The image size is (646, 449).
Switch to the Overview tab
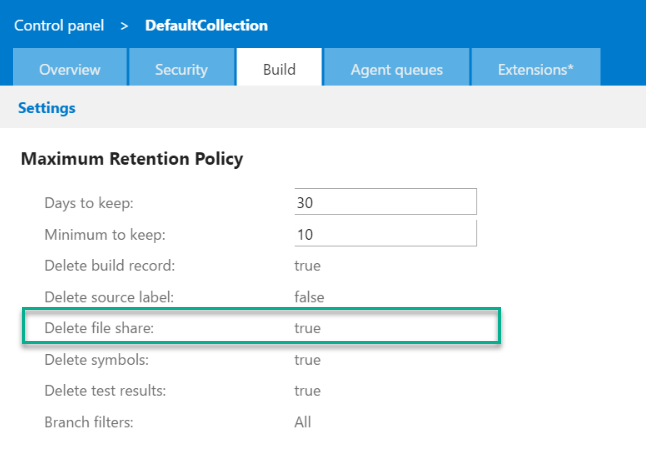pos(70,69)
